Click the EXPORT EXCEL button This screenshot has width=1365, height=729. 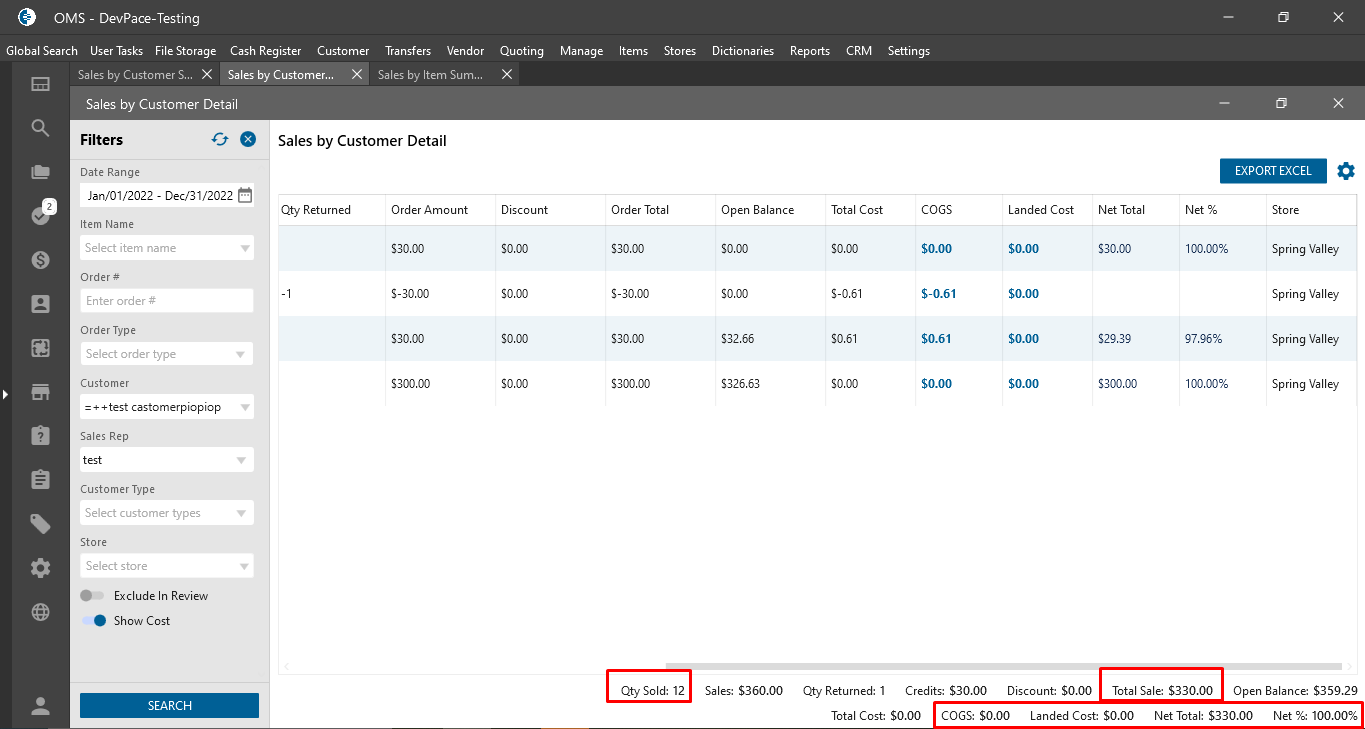(x=1272, y=171)
